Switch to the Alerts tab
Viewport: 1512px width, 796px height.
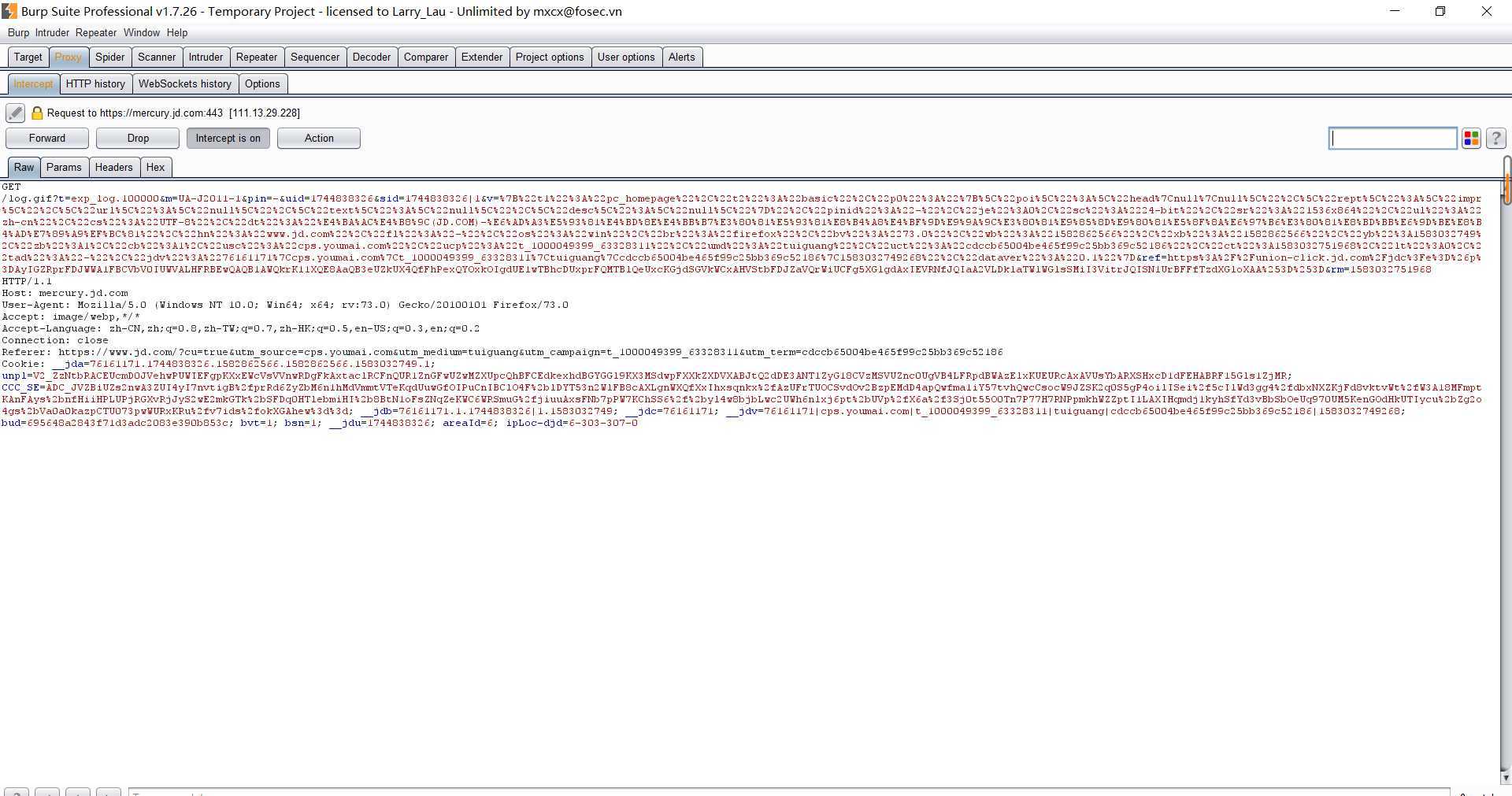pos(682,57)
